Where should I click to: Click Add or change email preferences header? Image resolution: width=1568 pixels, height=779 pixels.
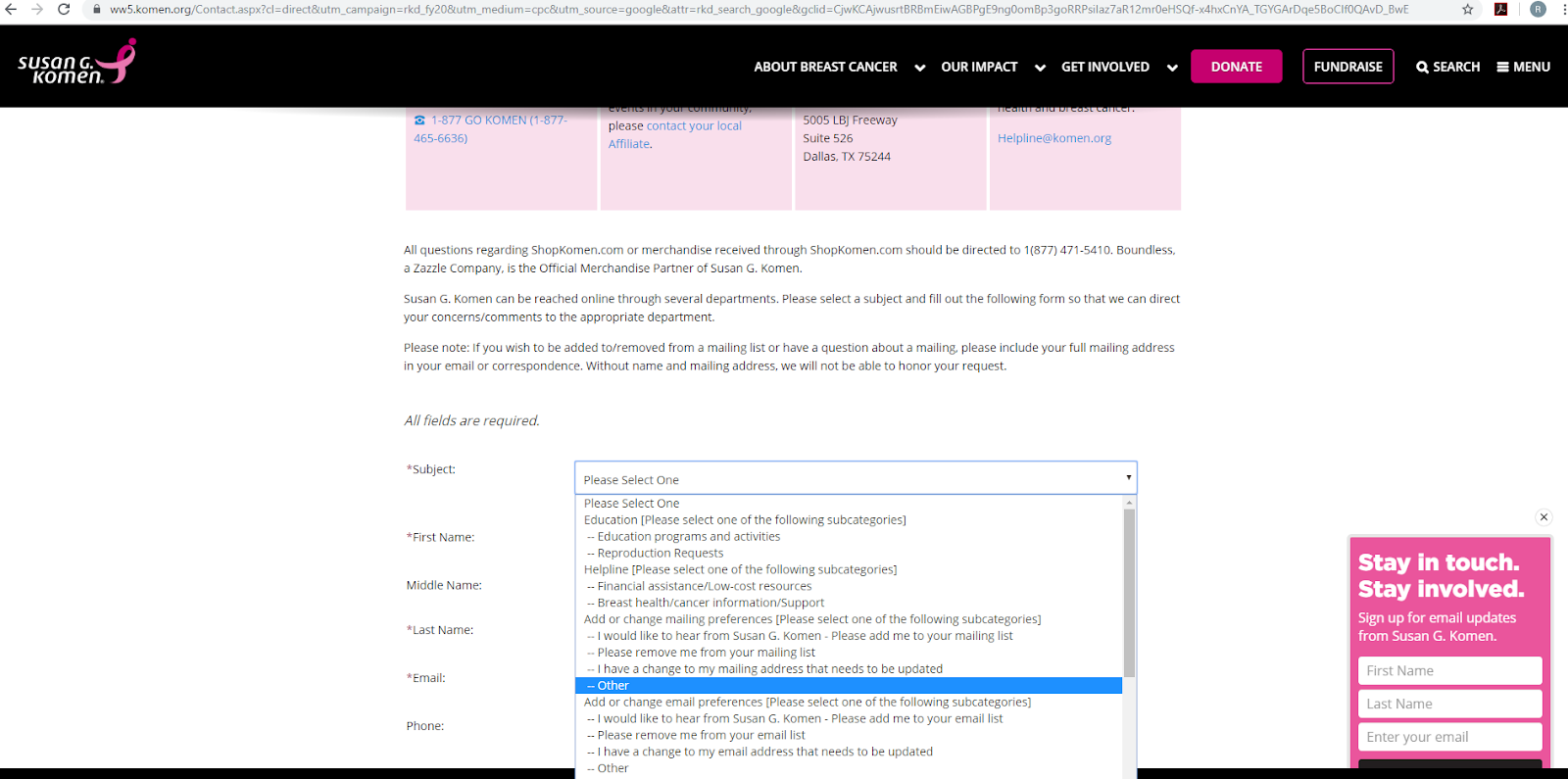(849, 703)
